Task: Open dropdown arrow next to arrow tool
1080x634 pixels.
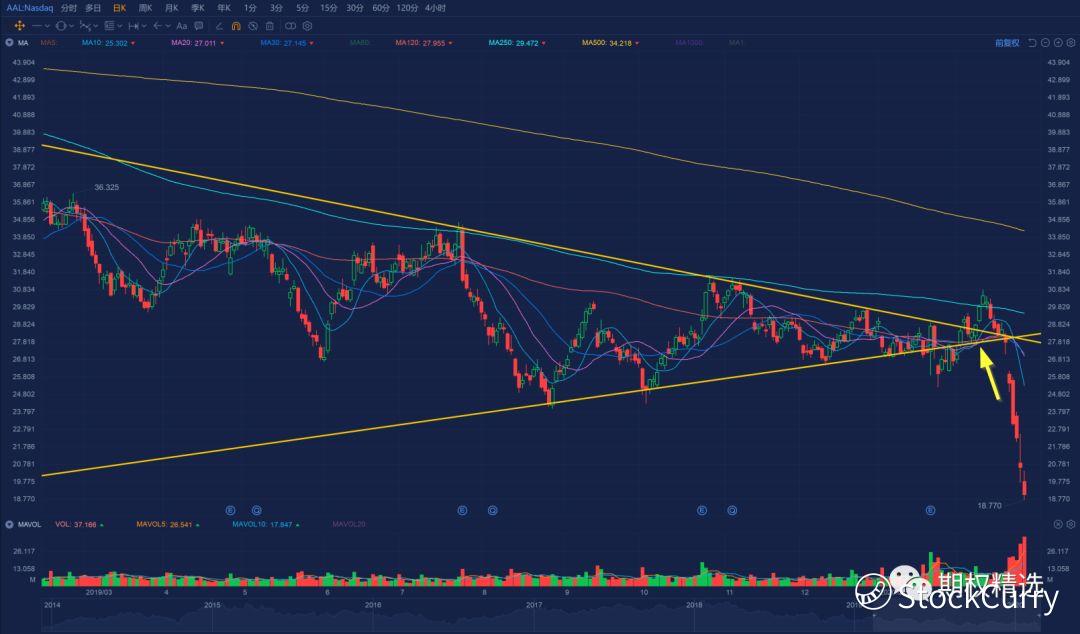Action: coord(168,26)
